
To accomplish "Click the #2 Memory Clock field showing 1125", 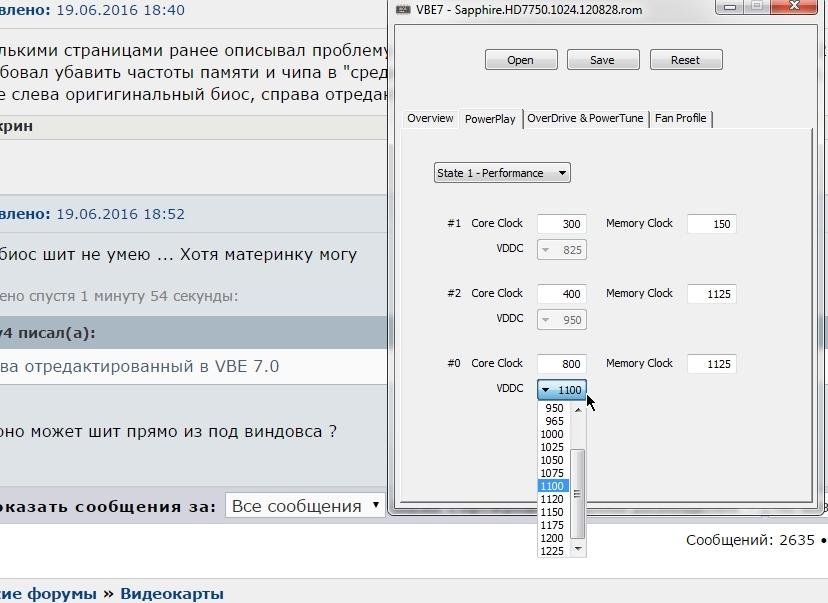I will 711,294.
